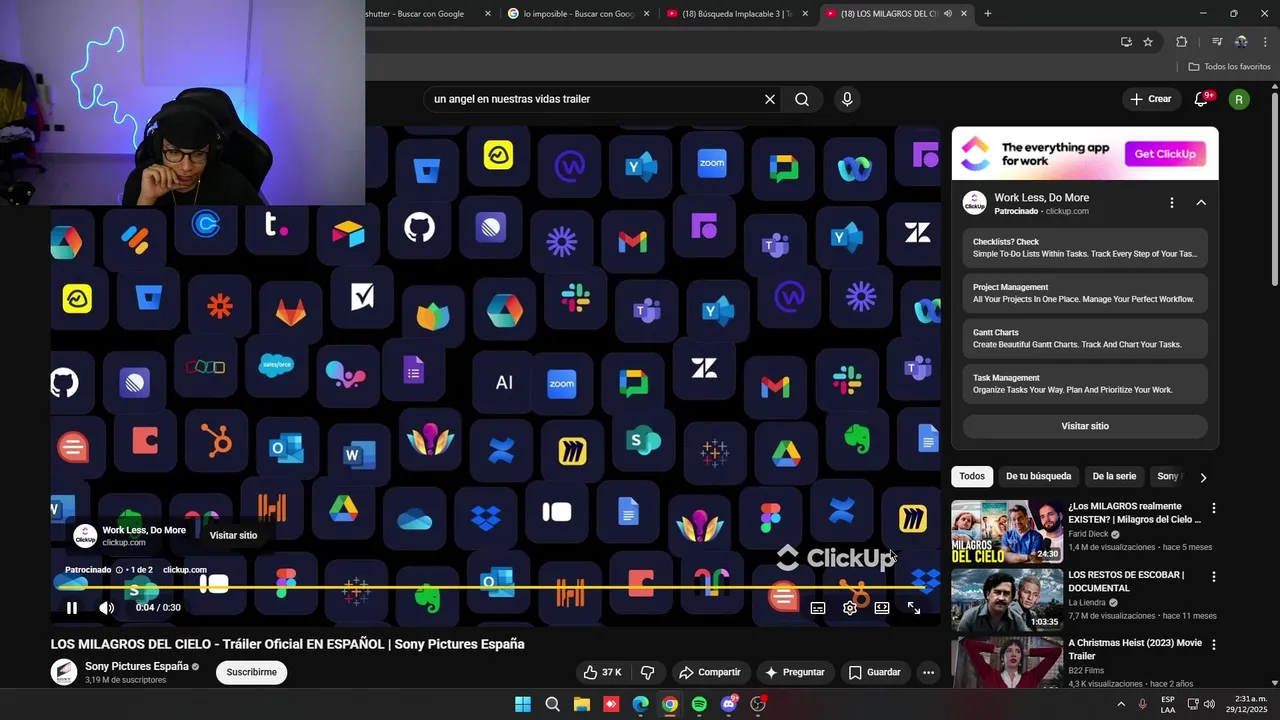1280x720 pixels.
Task: Show hidden system tray icons chevron
Action: pyautogui.click(x=1120, y=704)
